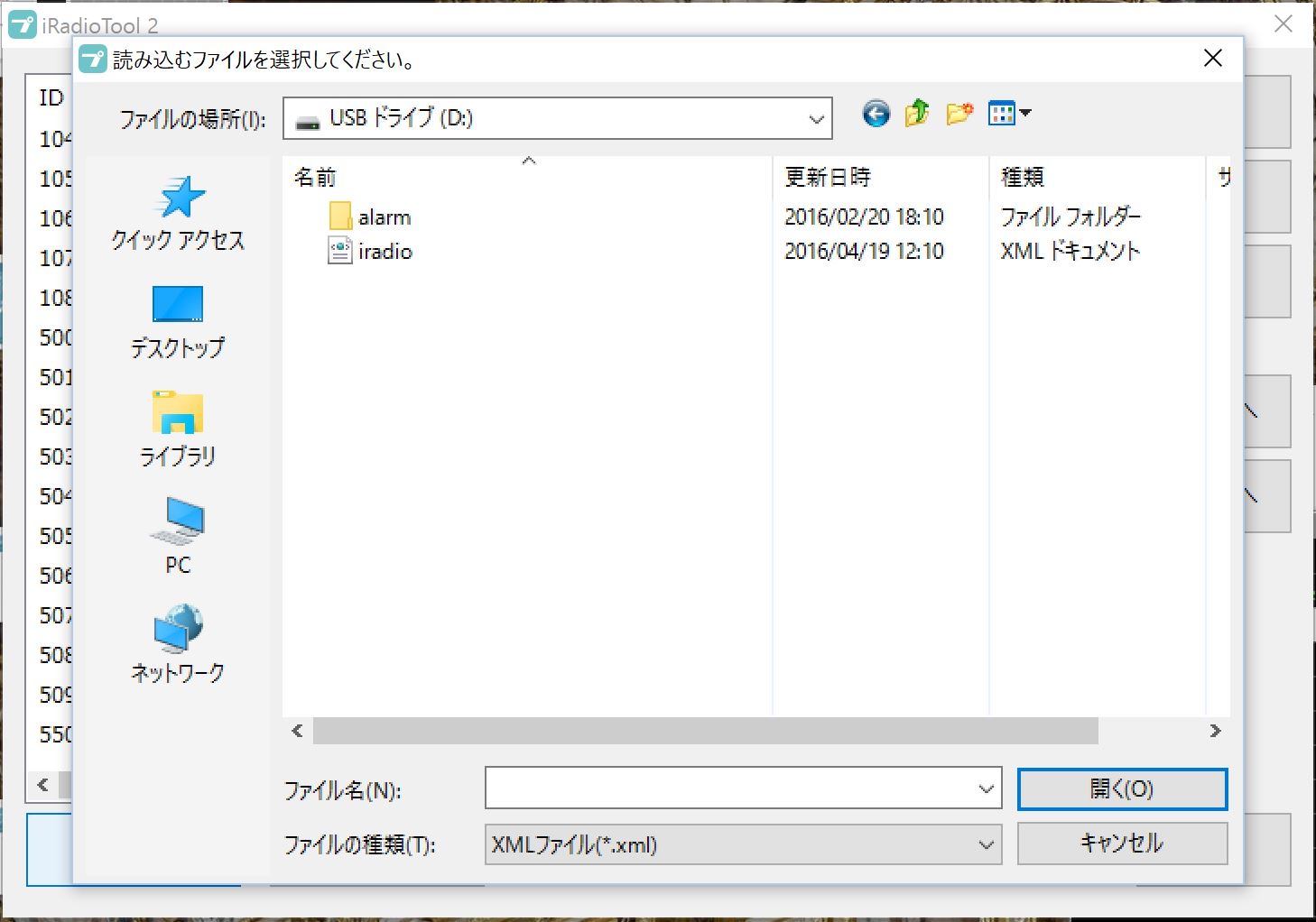Open PC in the places bar

coord(178,537)
